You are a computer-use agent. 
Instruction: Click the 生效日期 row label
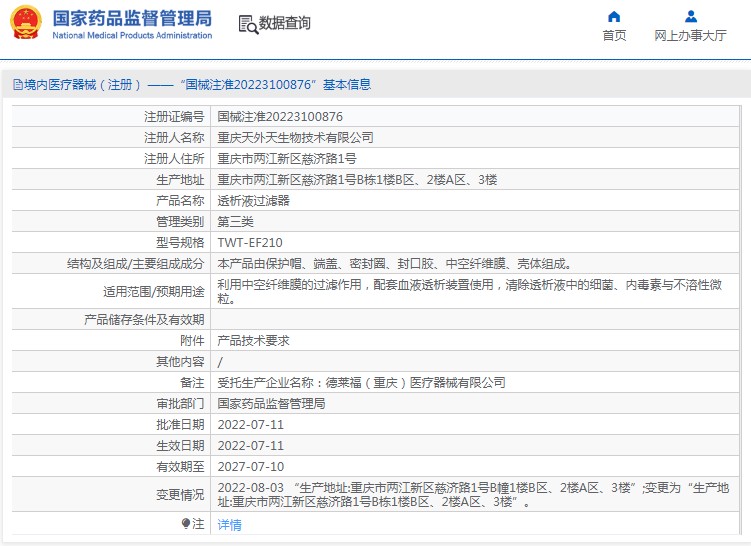[x=180, y=446]
